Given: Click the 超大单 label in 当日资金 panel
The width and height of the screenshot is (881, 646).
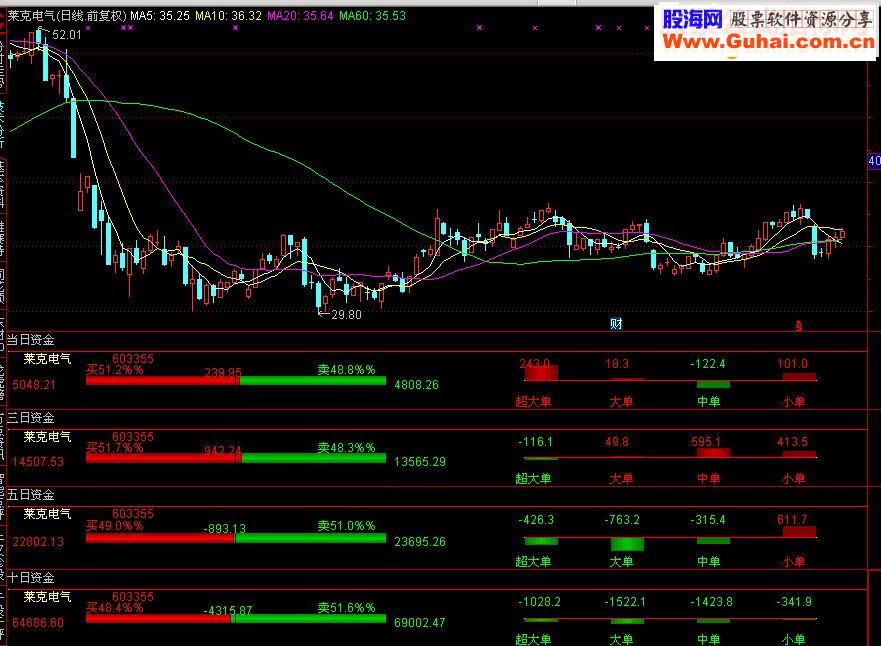Looking at the screenshot, I should click(x=533, y=401).
